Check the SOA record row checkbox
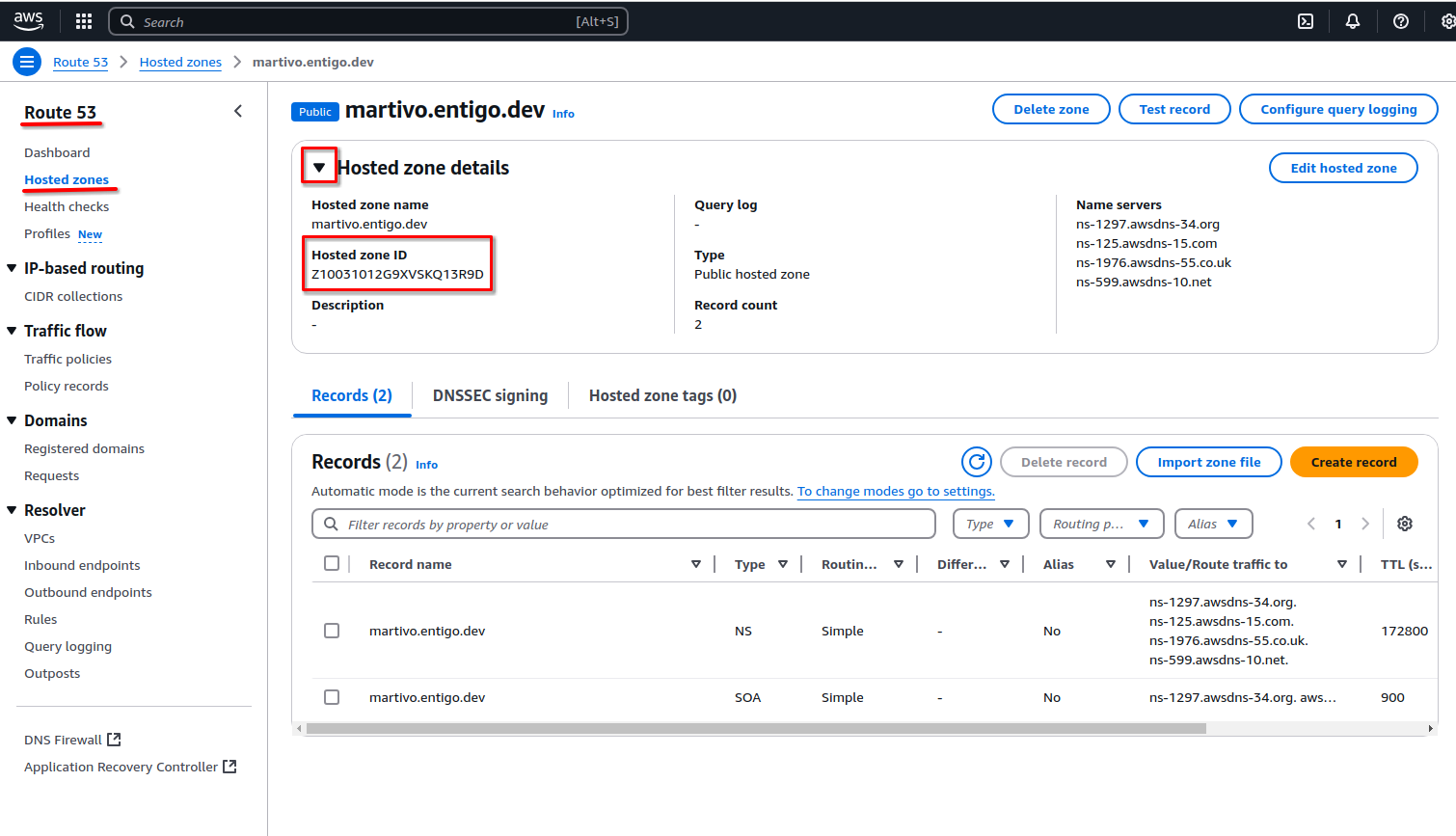Screen dimensions: 1456x836 pos(332,697)
